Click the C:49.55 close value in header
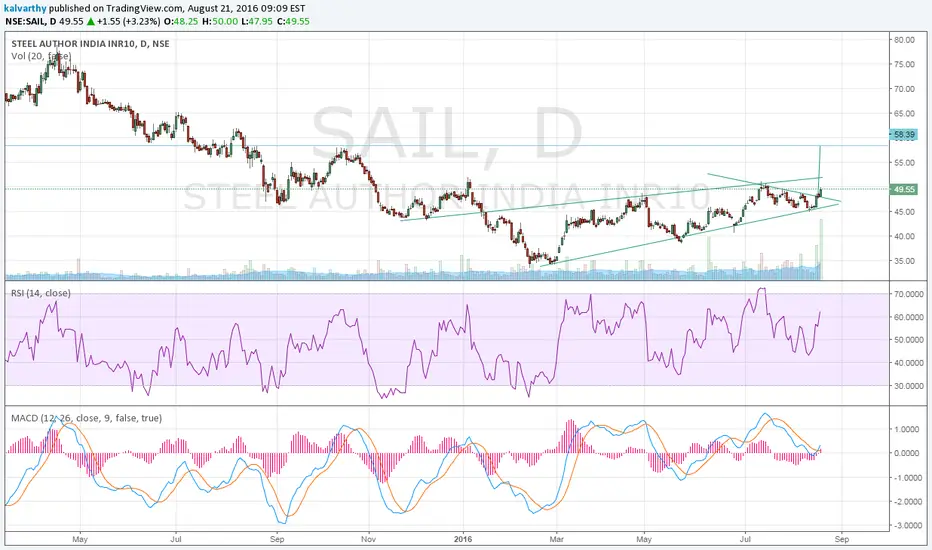The height and width of the screenshot is (550, 932). (293, 21)
